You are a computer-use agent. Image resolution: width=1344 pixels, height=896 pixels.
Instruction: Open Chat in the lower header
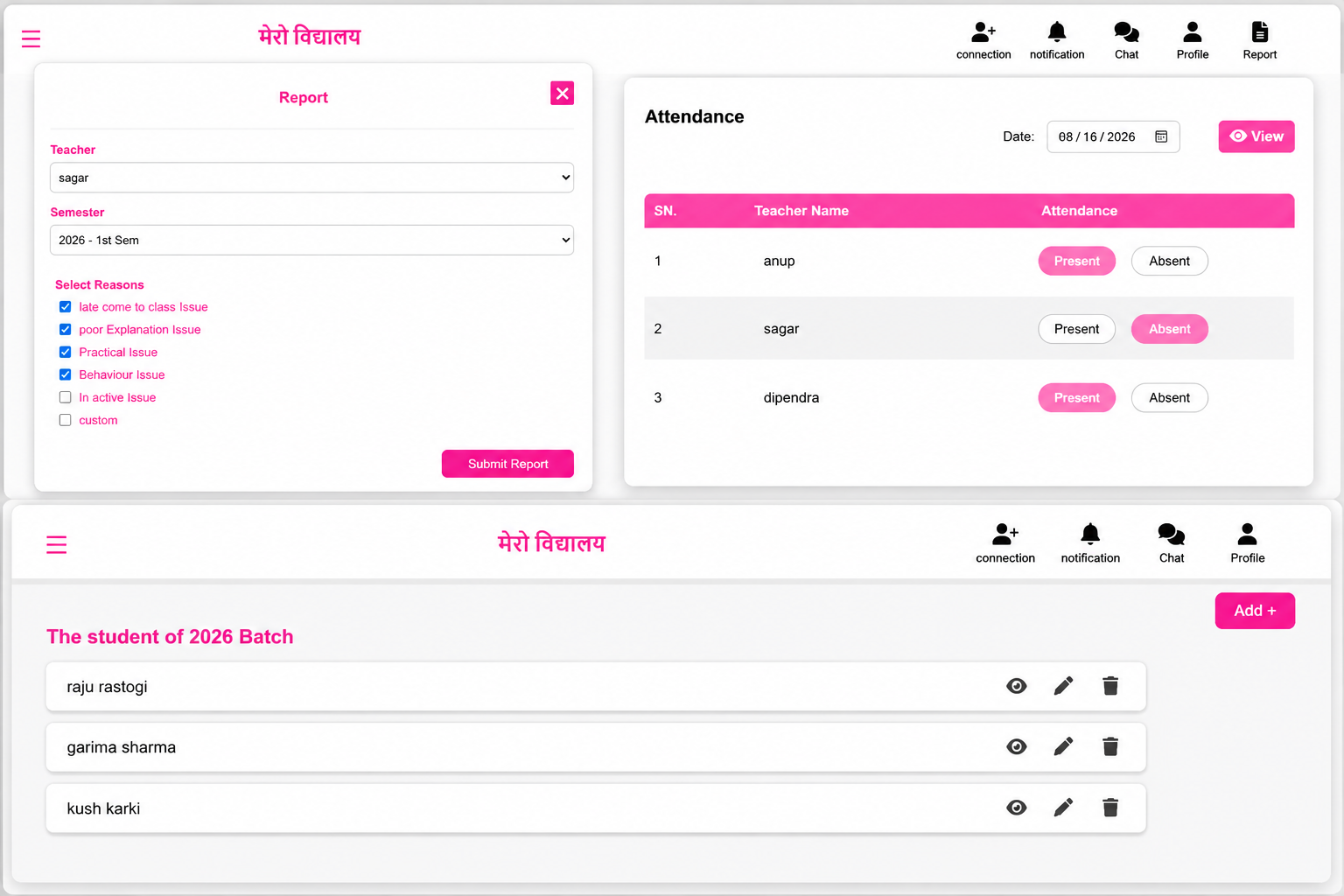pyautogui.click(x=1172, y=534)
